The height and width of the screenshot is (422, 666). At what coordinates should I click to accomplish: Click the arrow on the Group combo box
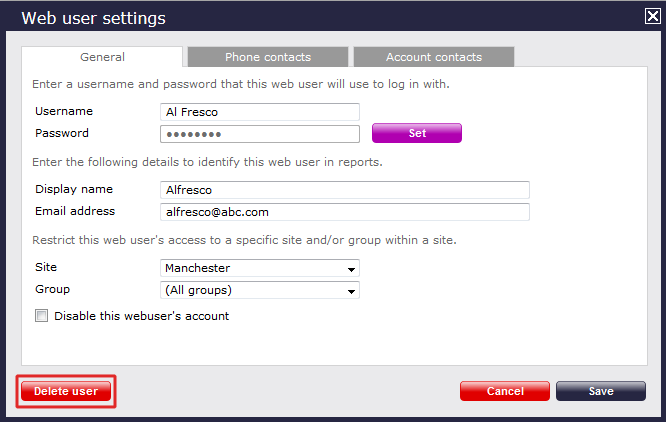tap(352, 291)
